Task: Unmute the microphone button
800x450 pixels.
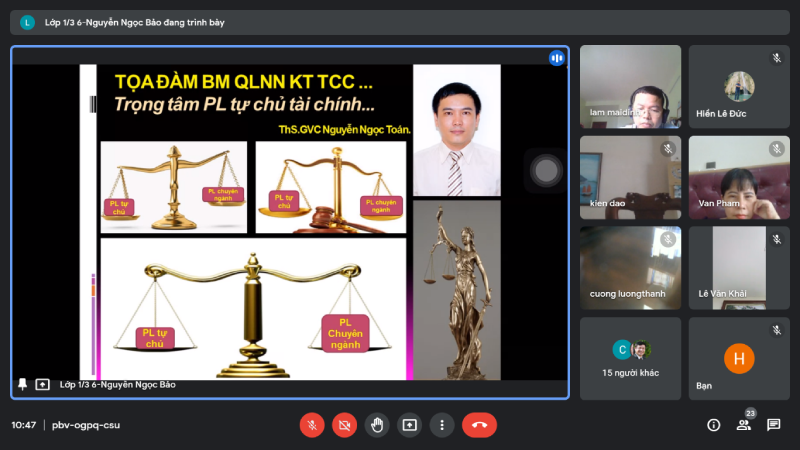Action: [312, 425]
